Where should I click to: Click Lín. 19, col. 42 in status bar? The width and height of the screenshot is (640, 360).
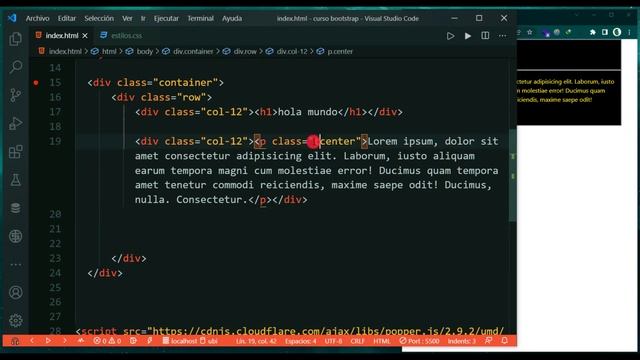tap(256, 341)
